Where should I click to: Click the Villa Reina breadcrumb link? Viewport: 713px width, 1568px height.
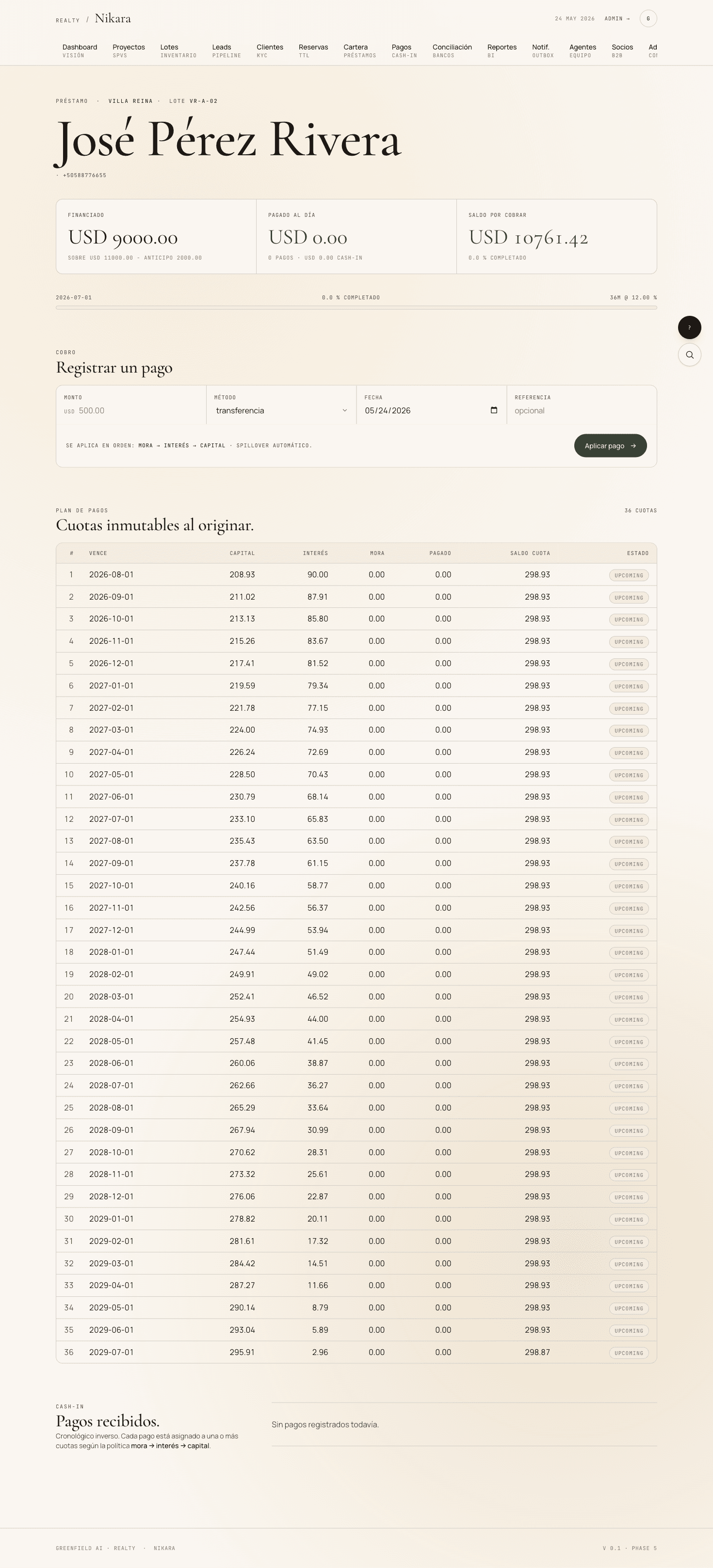[x=130, y=101]
